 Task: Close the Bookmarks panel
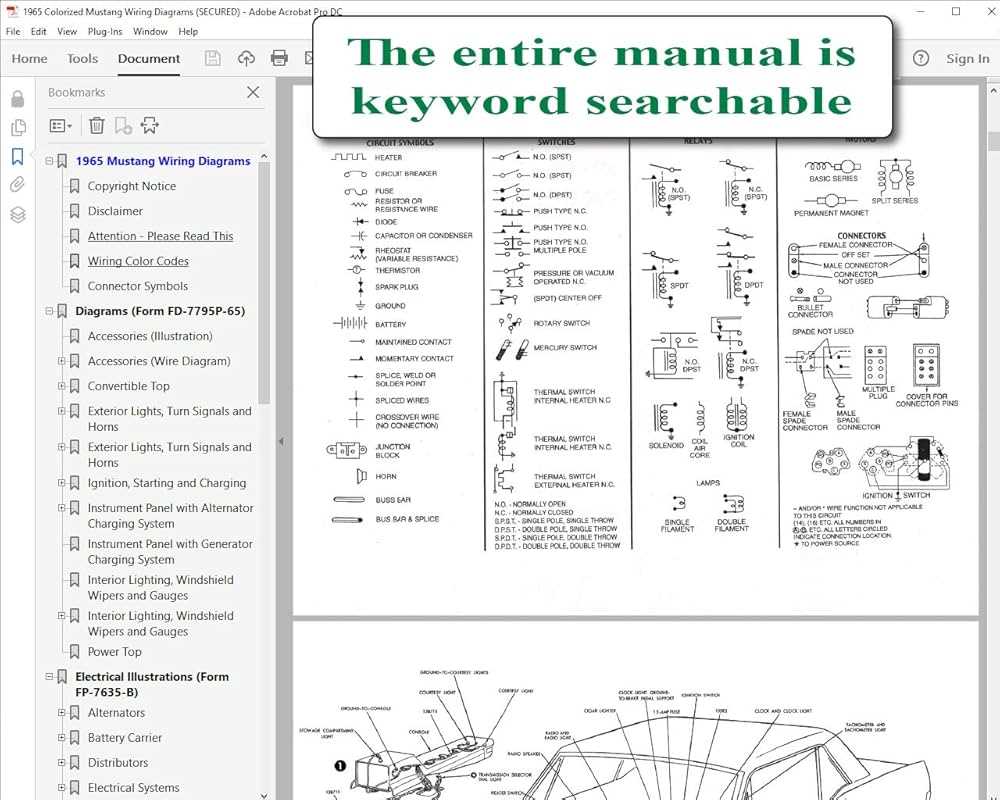coord(253,92)
